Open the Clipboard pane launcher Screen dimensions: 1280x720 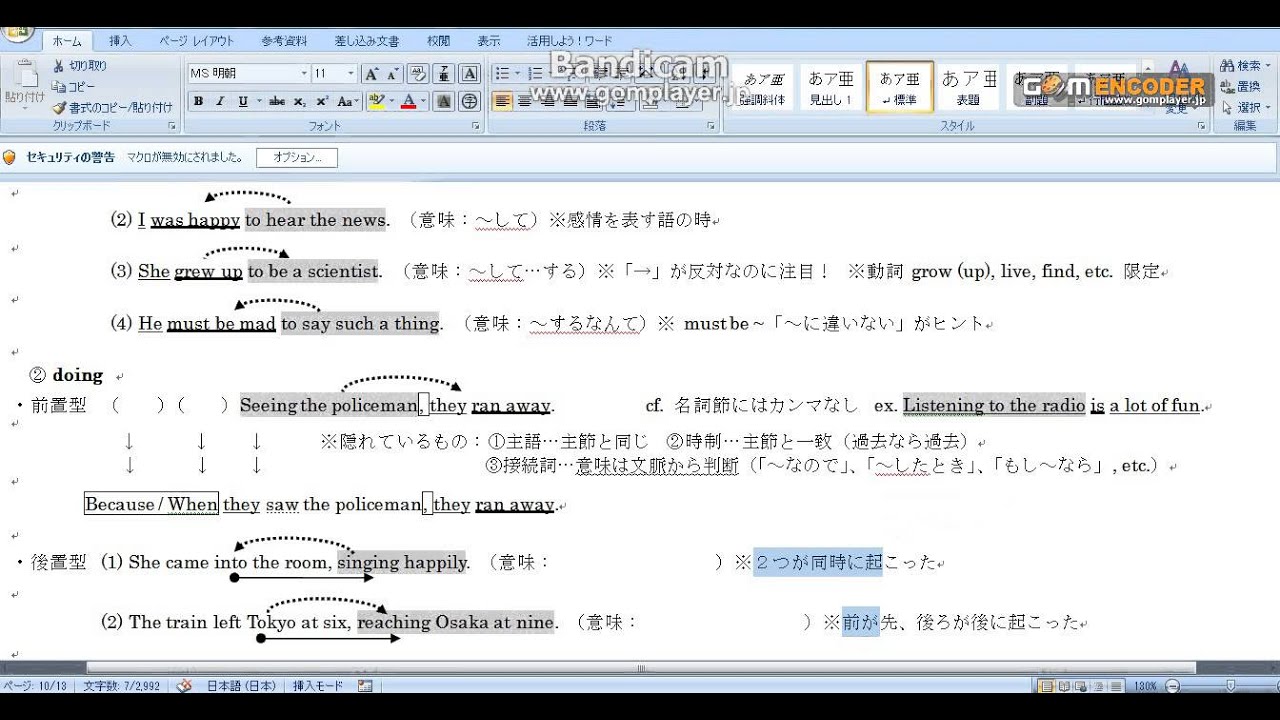tap(172, 127)
